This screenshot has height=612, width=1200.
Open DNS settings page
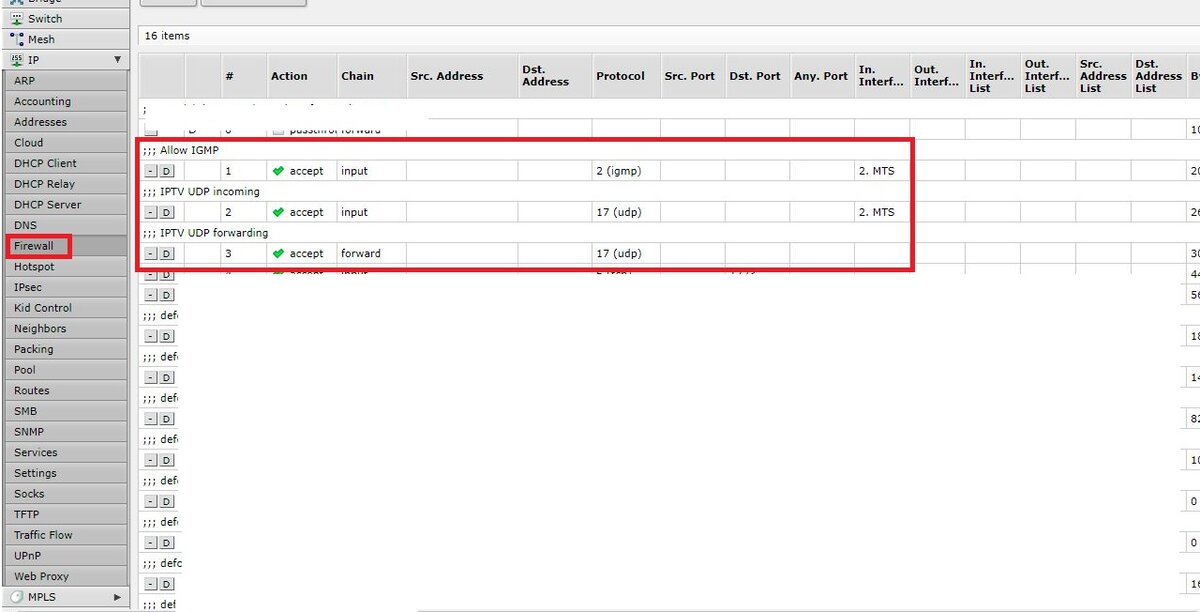click(x=66, y=225)
